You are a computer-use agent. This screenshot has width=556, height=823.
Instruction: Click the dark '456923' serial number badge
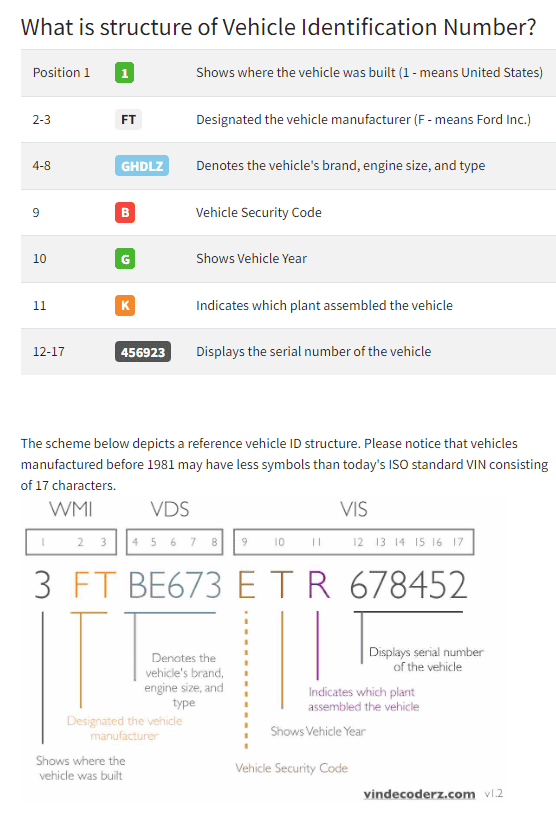pos(143,352)
